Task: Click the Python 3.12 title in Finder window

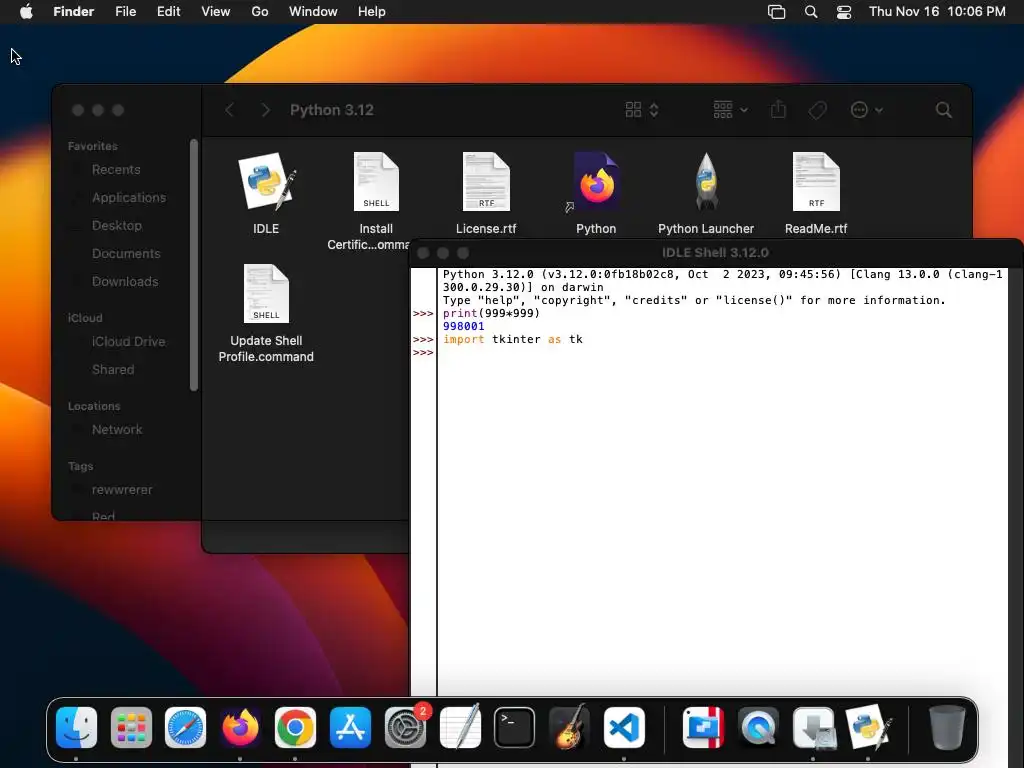Action: pyautogui.click(x=332, y=110)
